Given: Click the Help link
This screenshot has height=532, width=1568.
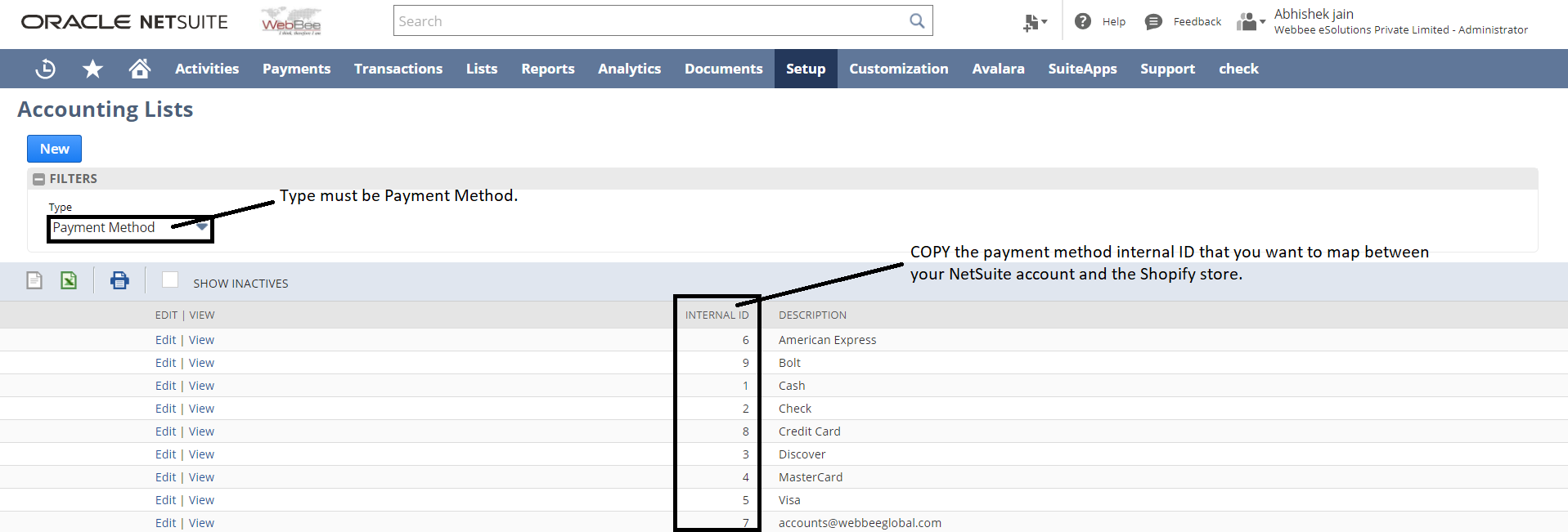Looking at the screenshot, I should pos(1114,22).
